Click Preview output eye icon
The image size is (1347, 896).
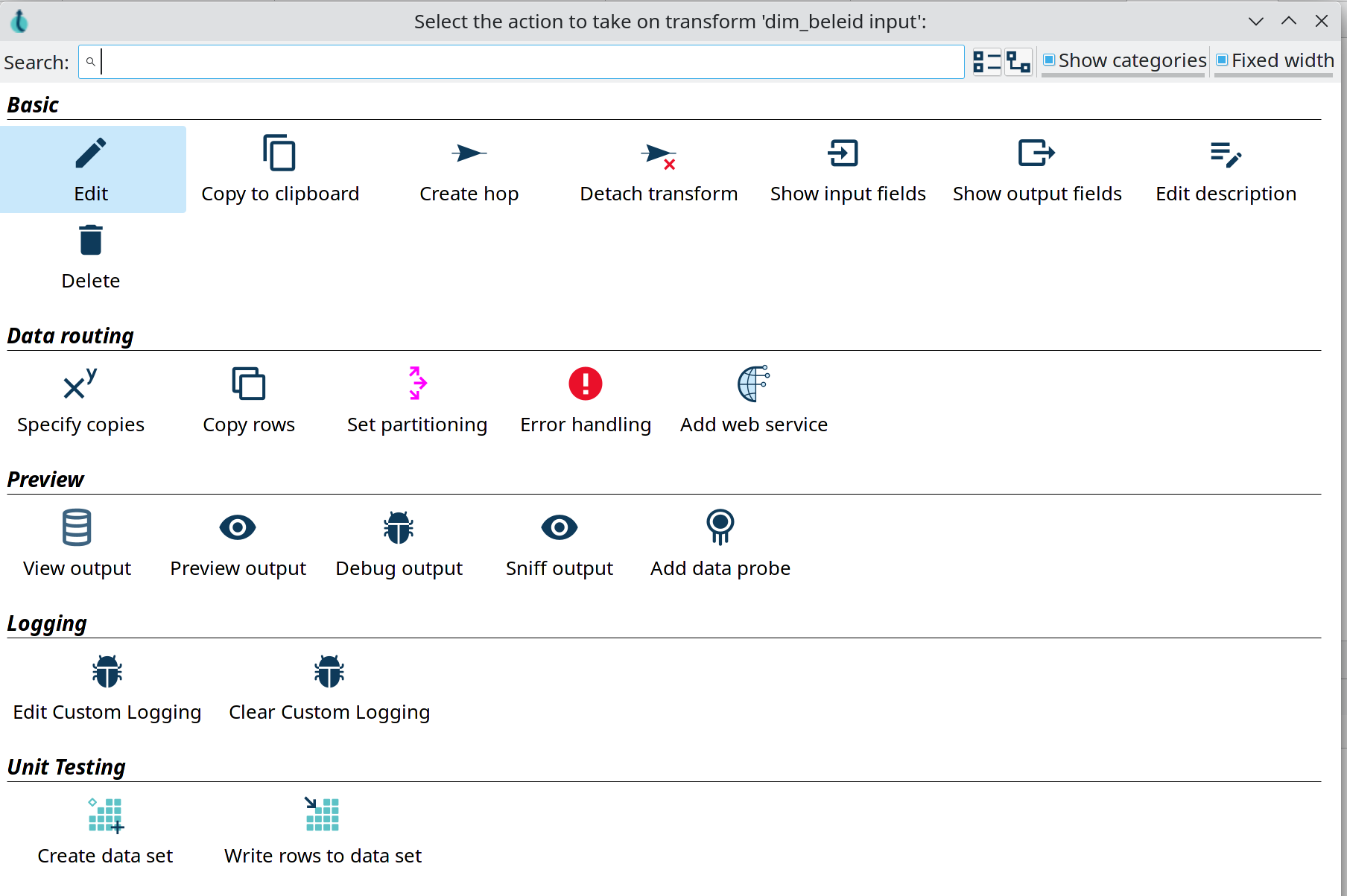pyautogui.click(x=238, y=527)
